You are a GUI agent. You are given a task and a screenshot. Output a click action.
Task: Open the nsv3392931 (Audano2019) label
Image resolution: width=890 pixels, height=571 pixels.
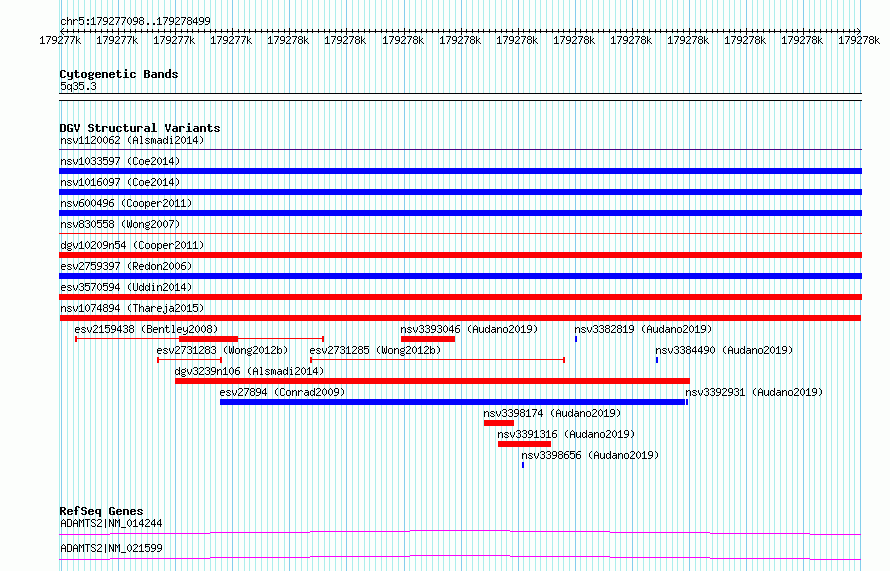pos(754,392)
